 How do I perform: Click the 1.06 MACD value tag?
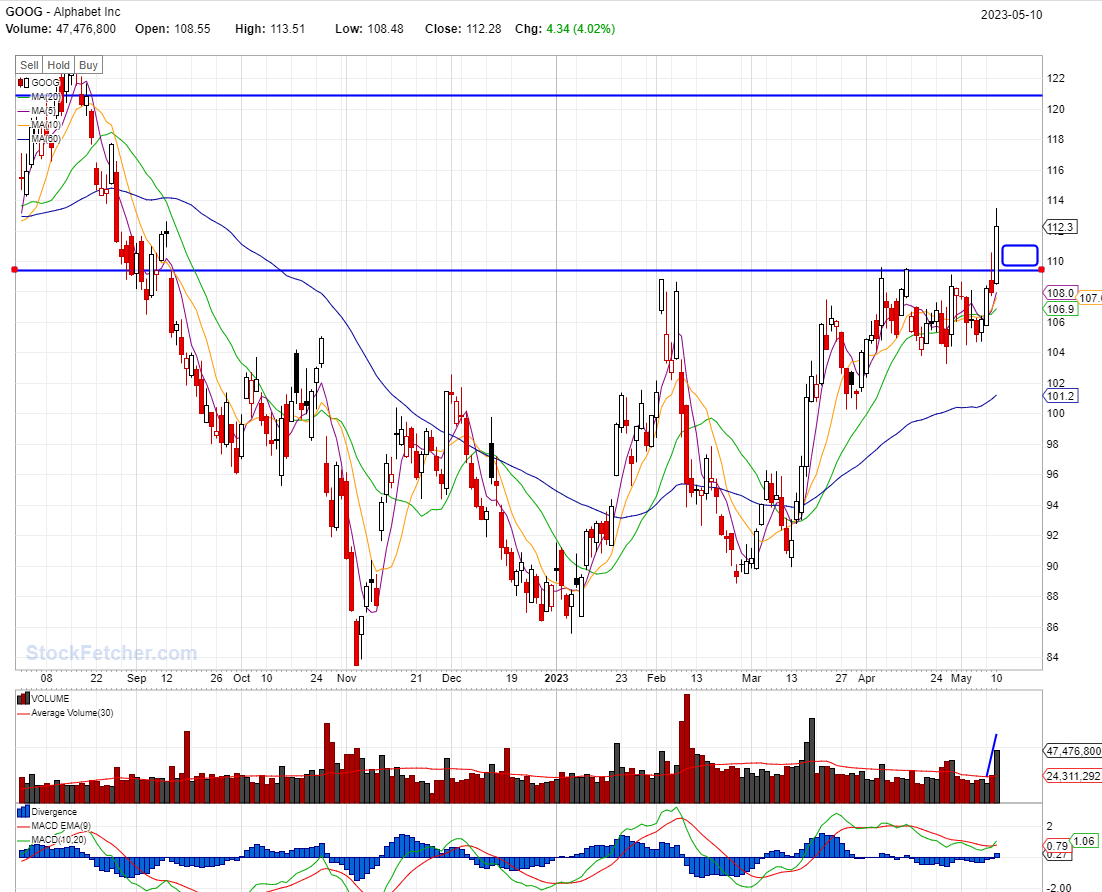pos(1084,841)
